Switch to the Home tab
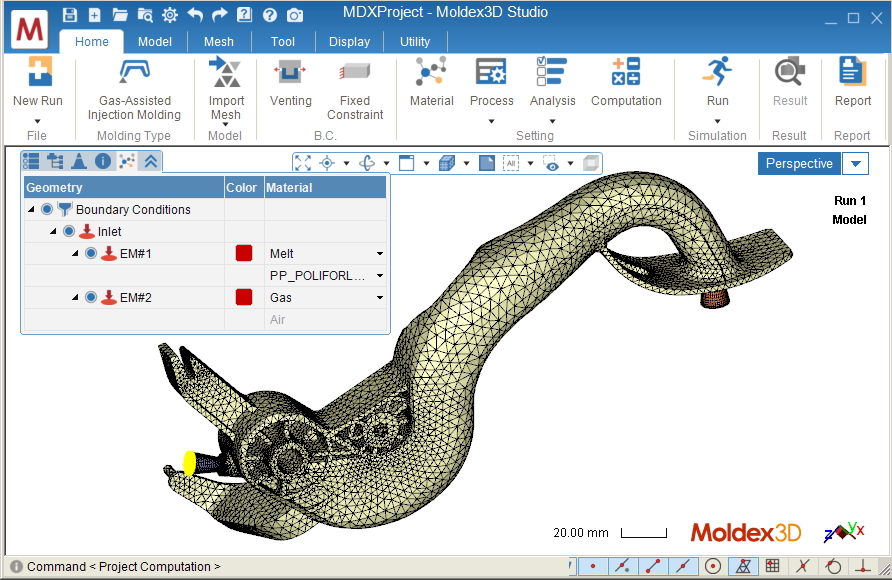This screenshot has height=580, width=892. coord(92,42)
